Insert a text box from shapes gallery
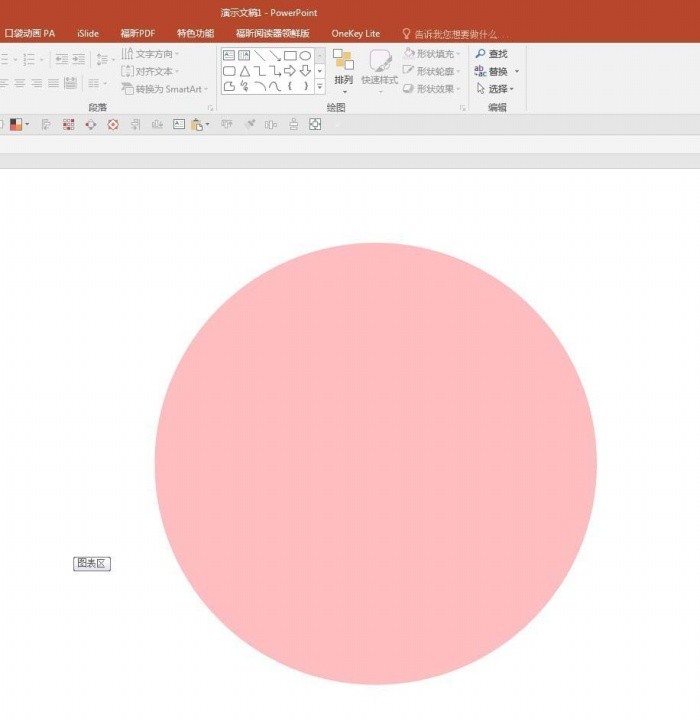 point(229,56)
